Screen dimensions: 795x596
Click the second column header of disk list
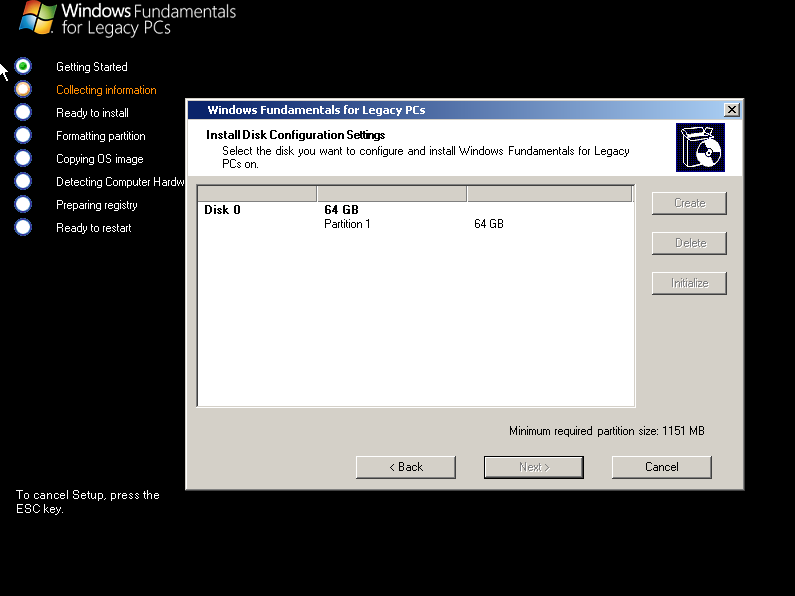pos(392,194)
